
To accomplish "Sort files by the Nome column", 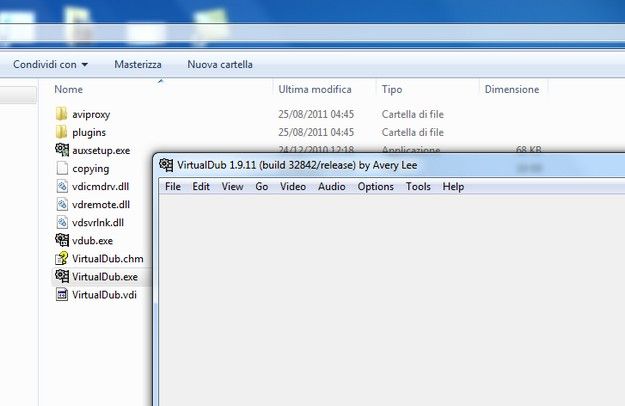I will [x=69, y=89].
